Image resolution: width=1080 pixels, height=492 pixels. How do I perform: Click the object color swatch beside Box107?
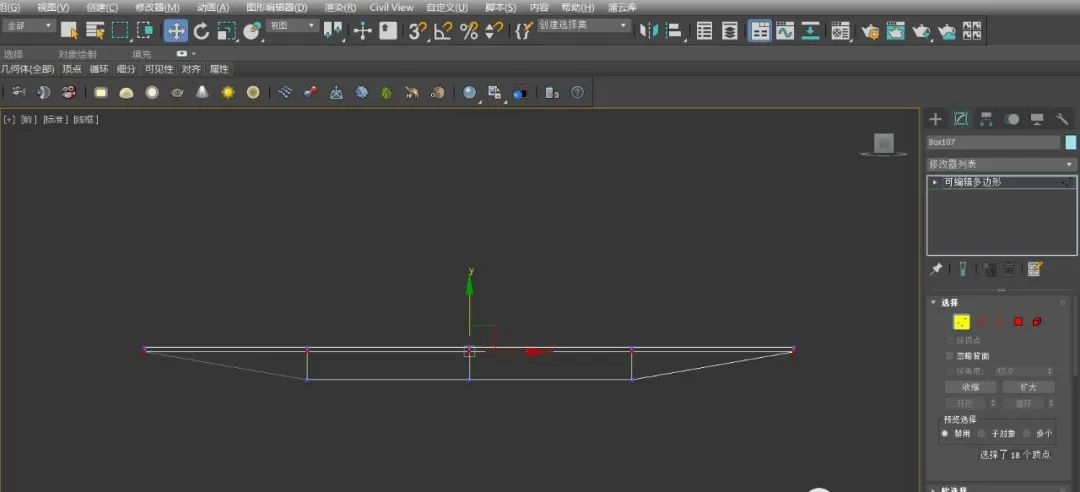[x=1070, y=142]
